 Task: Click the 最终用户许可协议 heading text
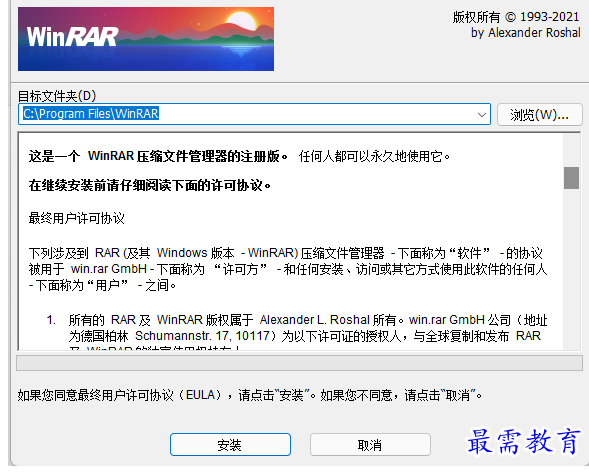pyautogui.click(x=77, y=218)
